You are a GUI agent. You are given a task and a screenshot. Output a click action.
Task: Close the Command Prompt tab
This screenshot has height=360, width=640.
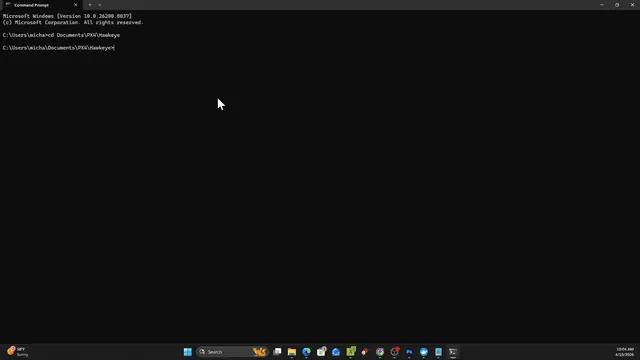pos(76,5)
